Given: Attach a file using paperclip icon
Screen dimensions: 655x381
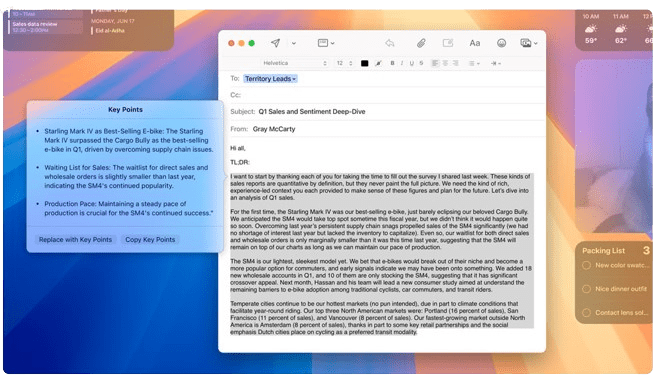Looking at the screenshot, I should [421, 43].
